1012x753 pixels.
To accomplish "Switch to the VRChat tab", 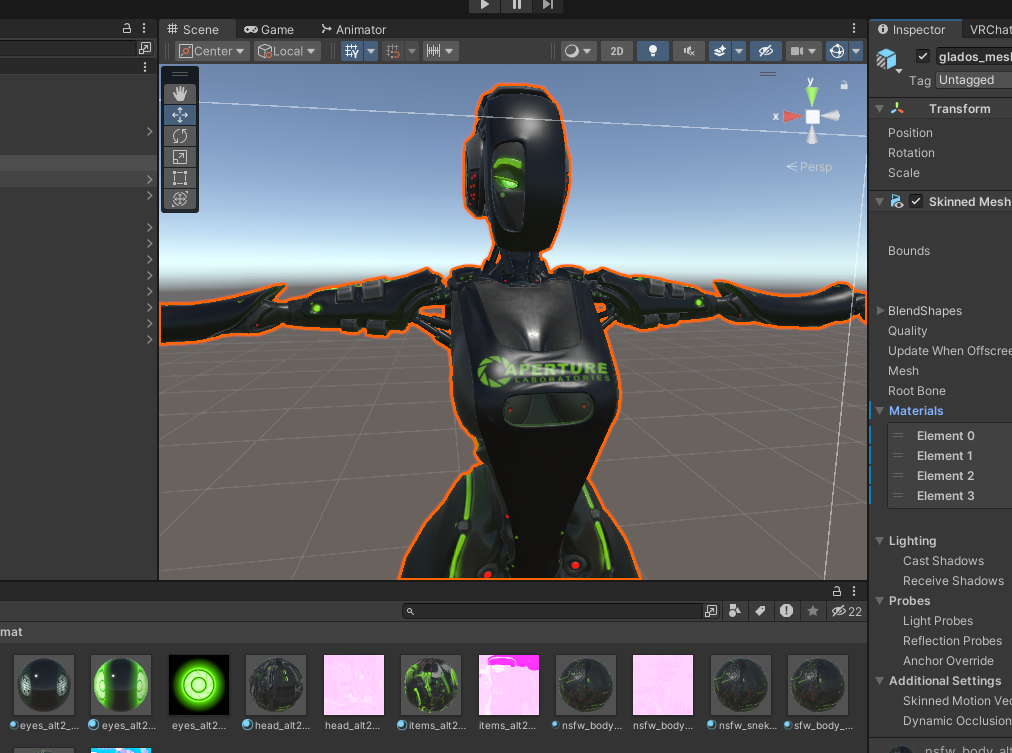I will pyautogui.click(x=989, y=29).
